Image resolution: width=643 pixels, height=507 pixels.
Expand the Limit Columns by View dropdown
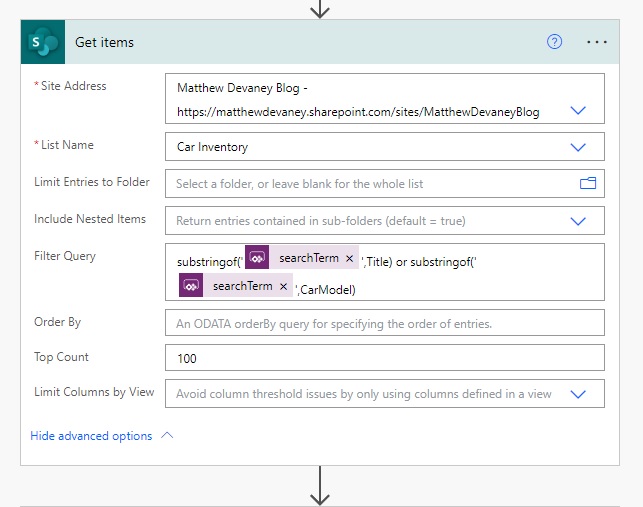[578, 394]
